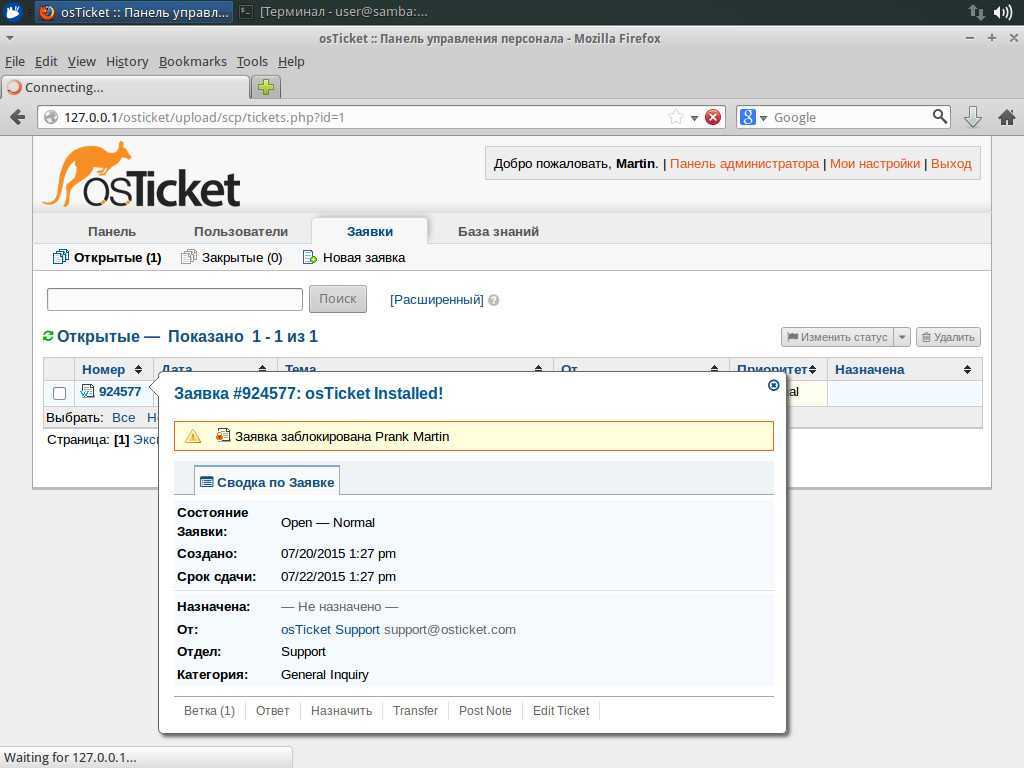Open a new tab with the plus button
Viewport: 1024px width, 768px height.
(265, 87)
